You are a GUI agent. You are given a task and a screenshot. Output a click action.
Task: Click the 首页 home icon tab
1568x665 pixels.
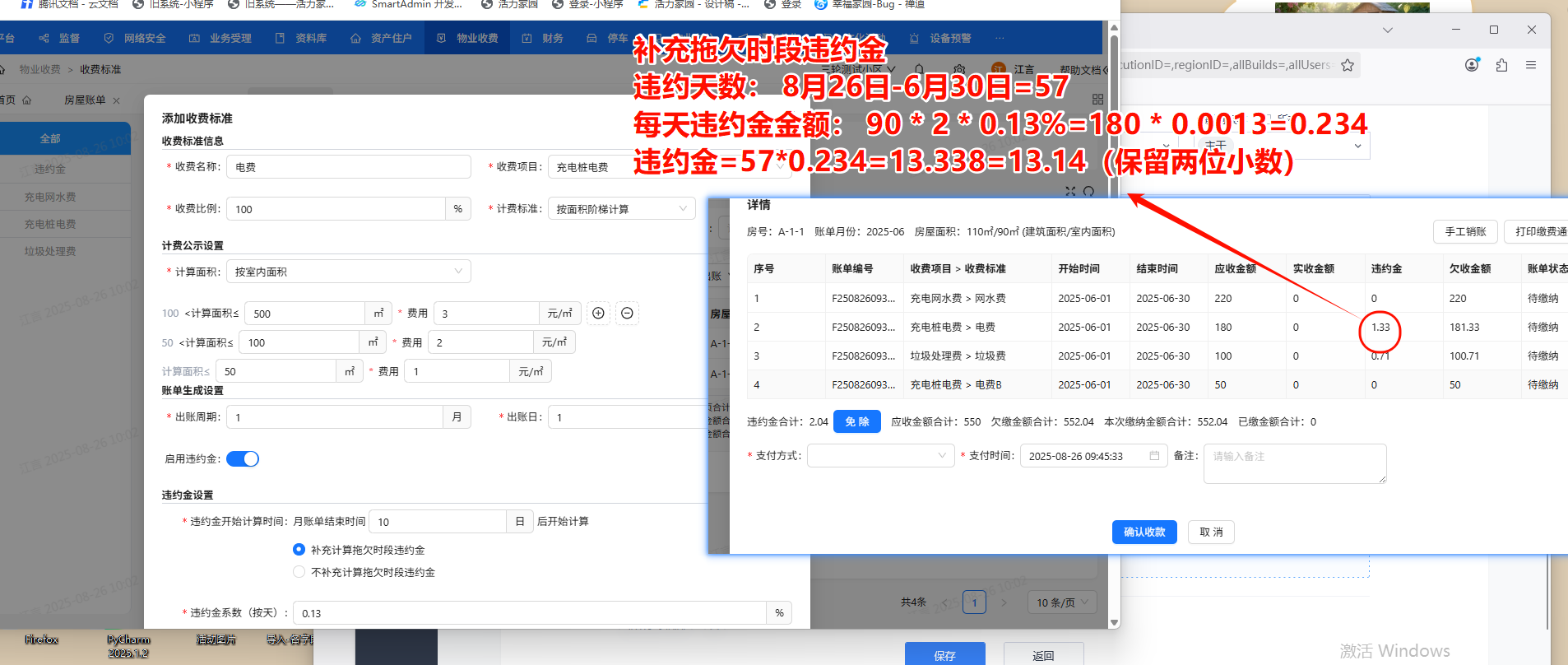[x=26, y=100]
